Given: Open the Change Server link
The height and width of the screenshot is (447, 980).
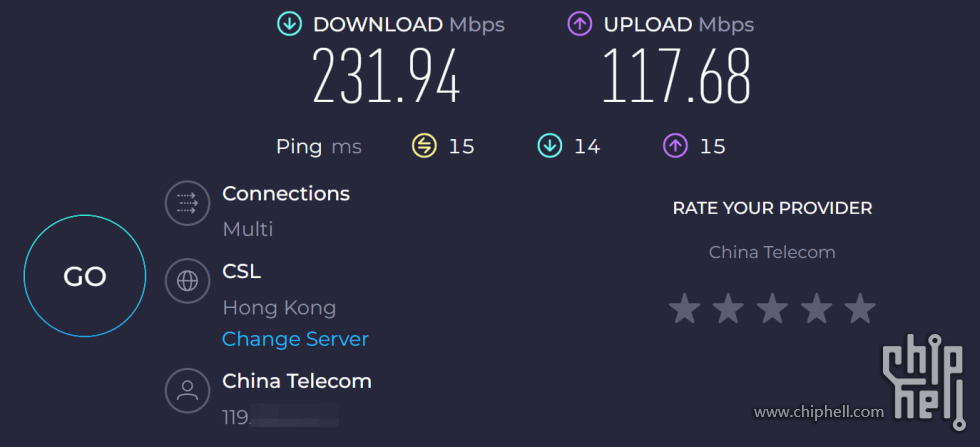Looking at the screenshot, I should pyautogui.click(x=295, y=339).
